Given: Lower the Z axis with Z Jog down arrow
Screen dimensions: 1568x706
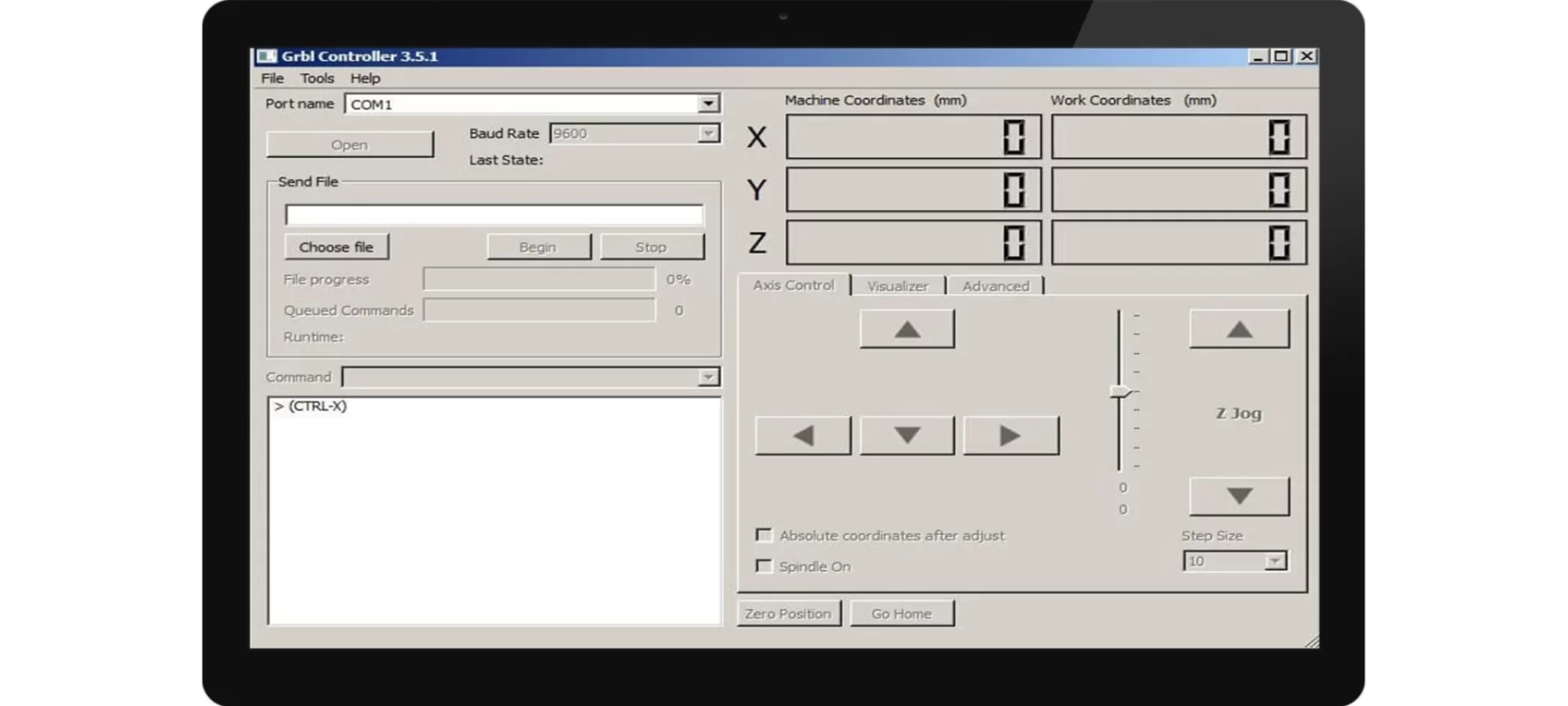Looking at the screenshot, I should (x=1240, y=496).
